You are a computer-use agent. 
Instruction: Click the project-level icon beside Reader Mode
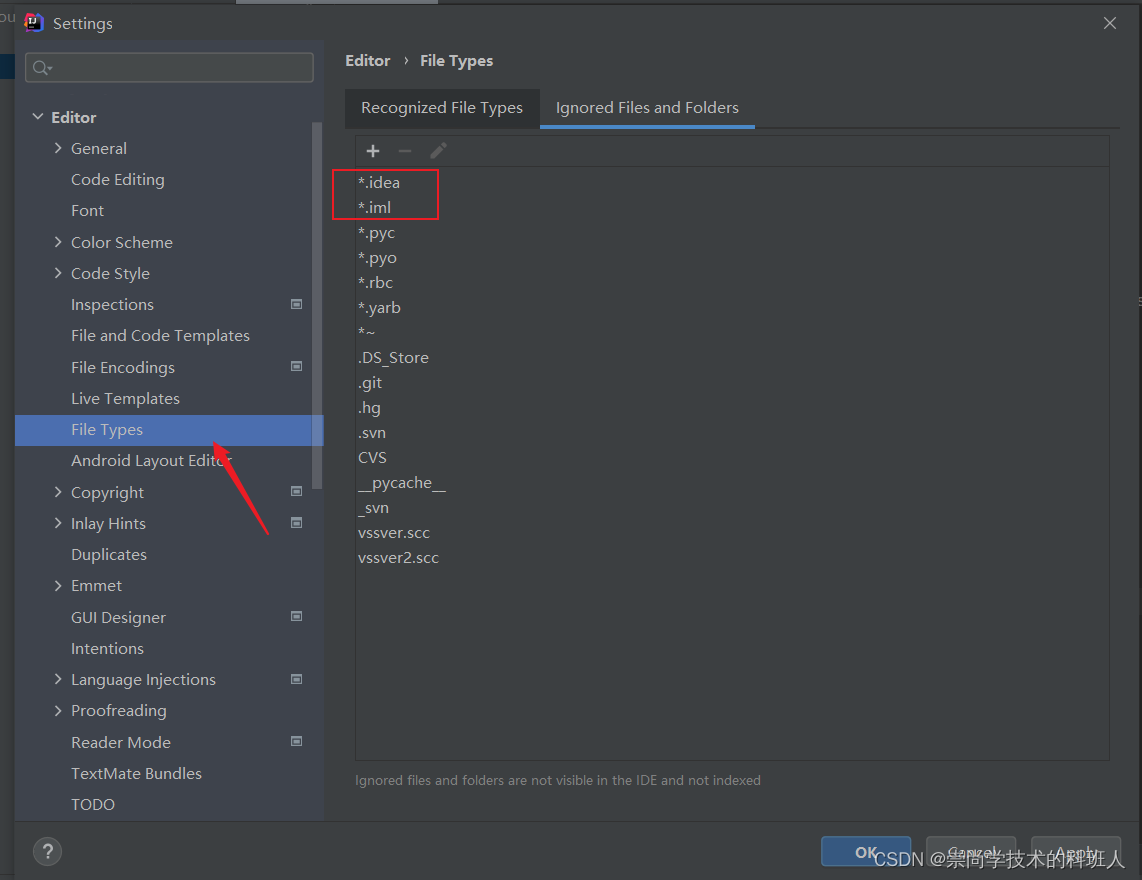[296, 741]
